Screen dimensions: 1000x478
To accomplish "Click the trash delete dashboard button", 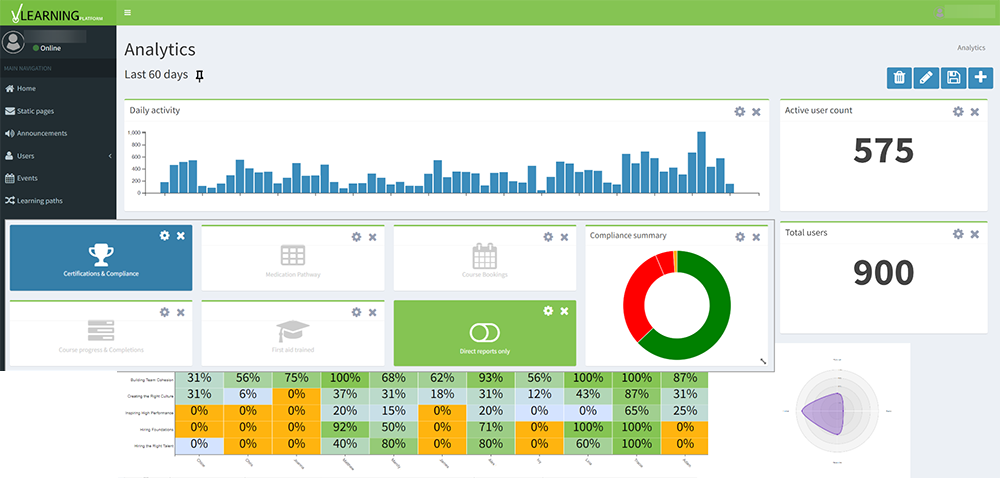I will coord(899,78).
